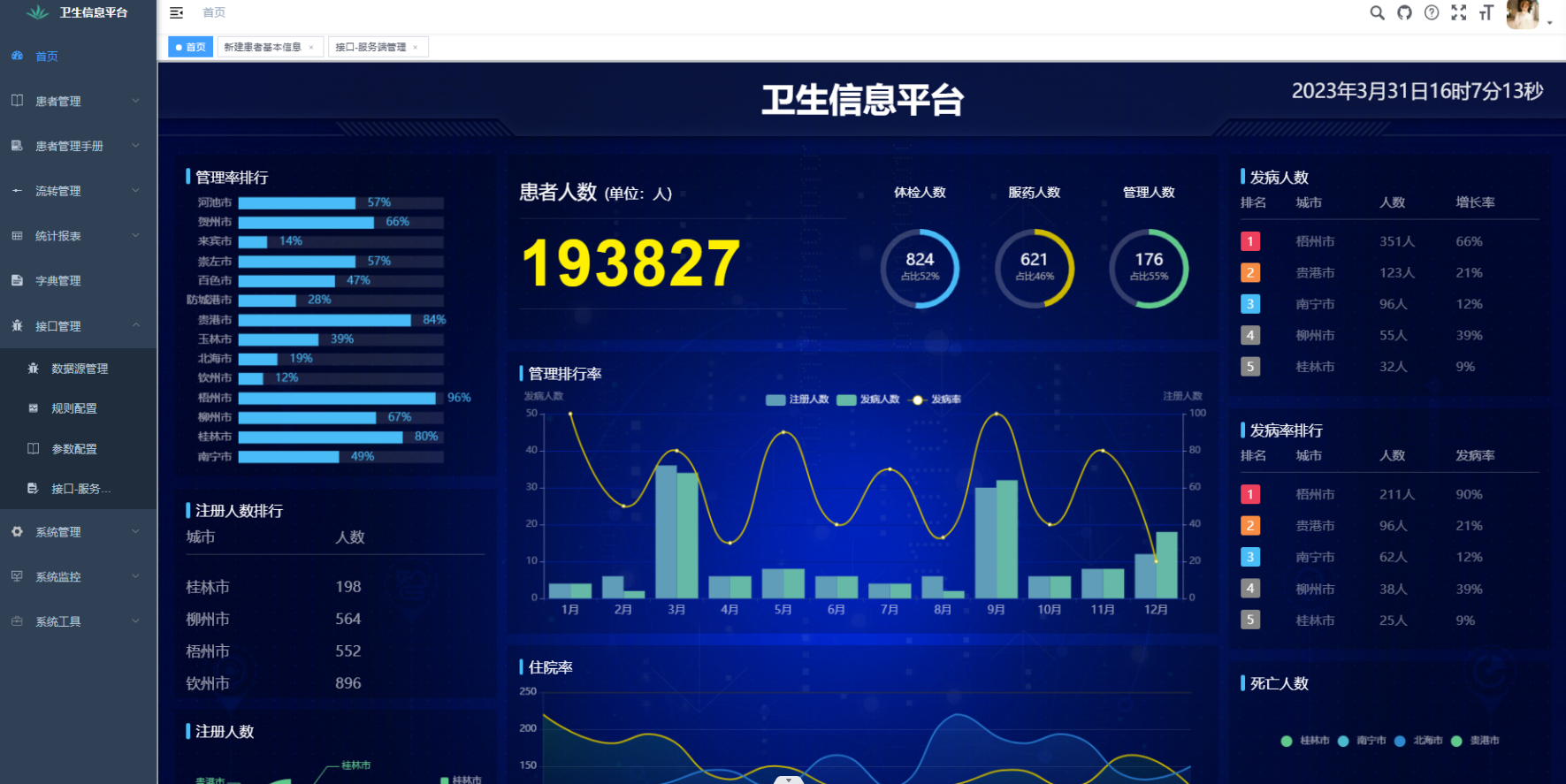Expand the 患者管理 menu chevron
1566x784 pixels.
point(135,101)
